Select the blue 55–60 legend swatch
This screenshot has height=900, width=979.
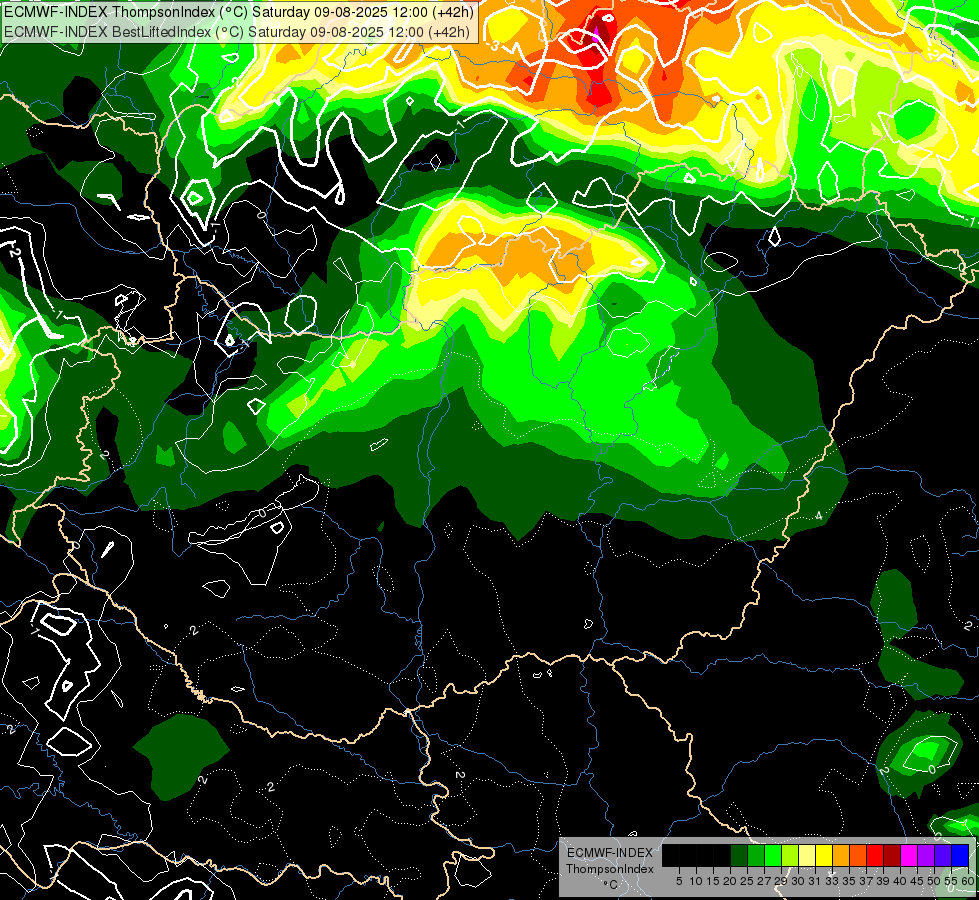[x=960, y=855]
